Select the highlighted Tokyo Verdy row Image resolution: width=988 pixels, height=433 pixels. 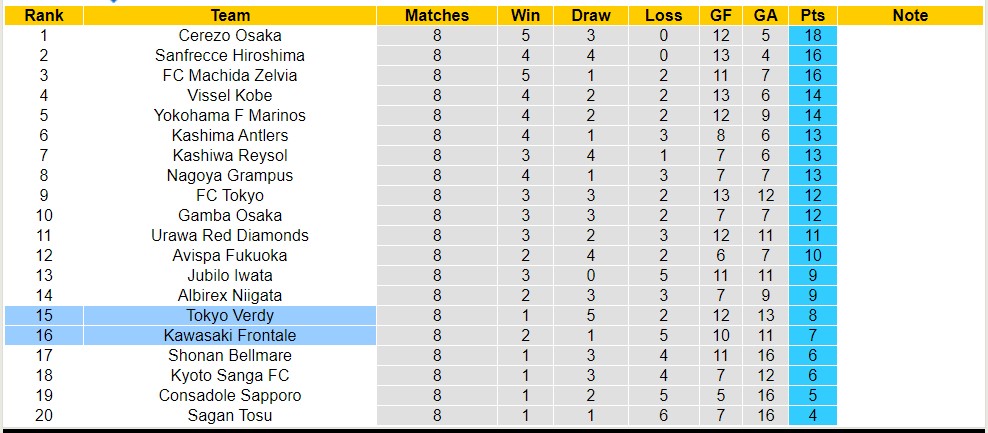(230, 315)
